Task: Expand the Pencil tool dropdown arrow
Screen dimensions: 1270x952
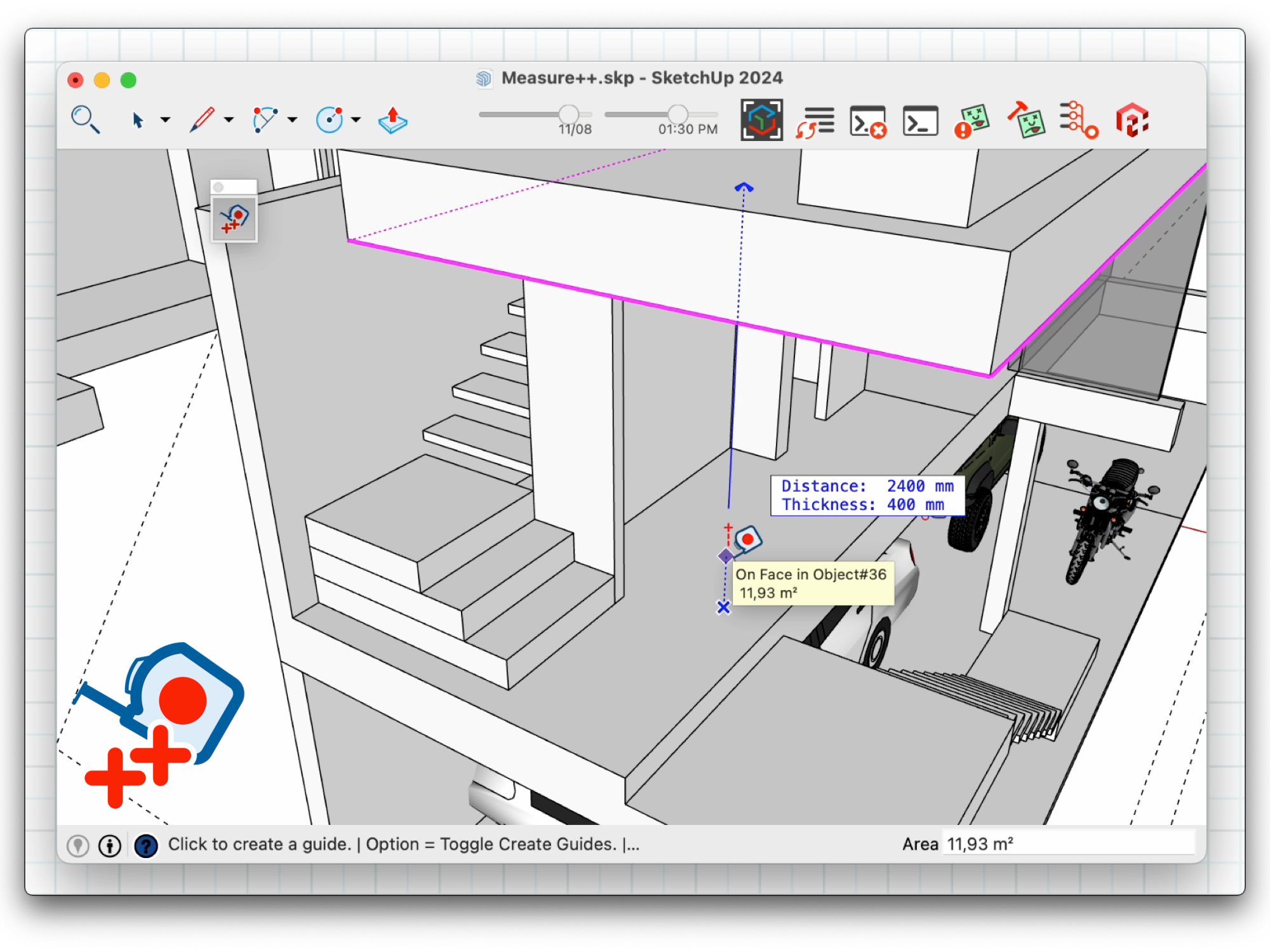Action: pos(229,119)
